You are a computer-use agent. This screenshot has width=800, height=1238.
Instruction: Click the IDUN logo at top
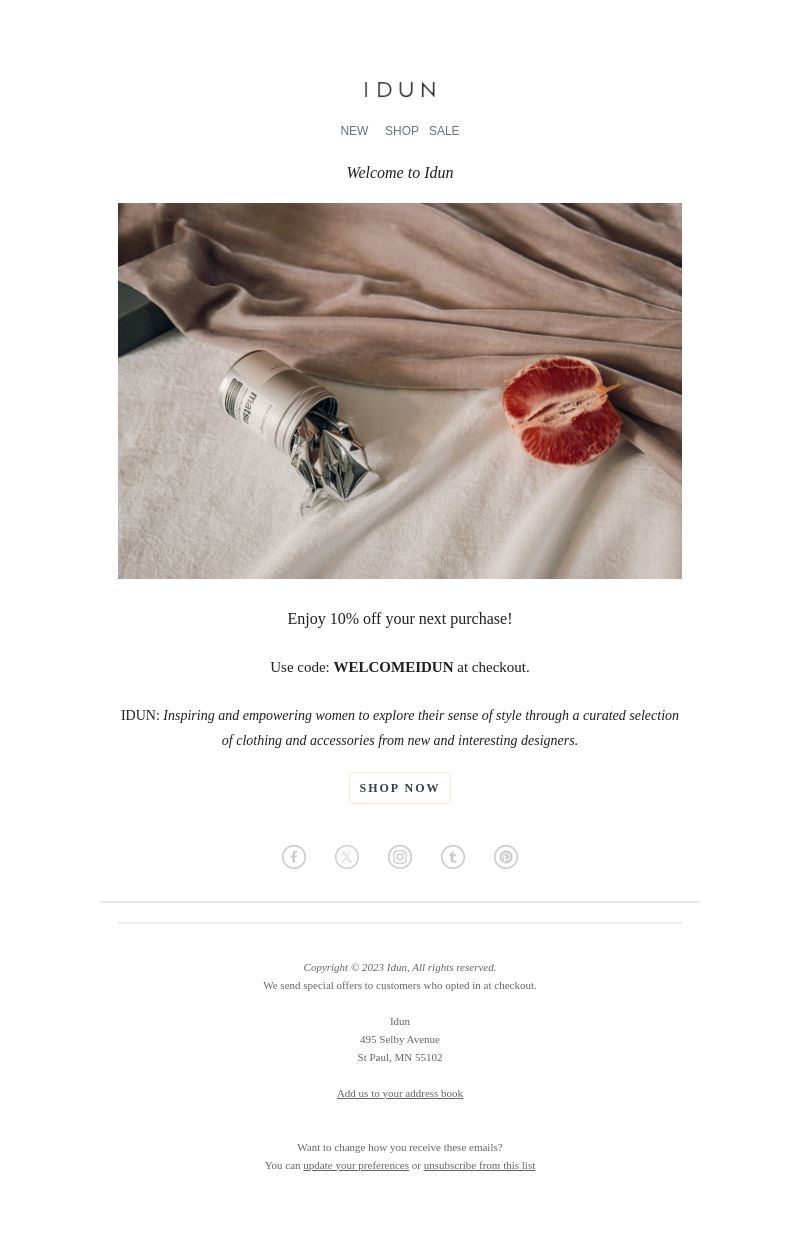click(x=400, y=90)
